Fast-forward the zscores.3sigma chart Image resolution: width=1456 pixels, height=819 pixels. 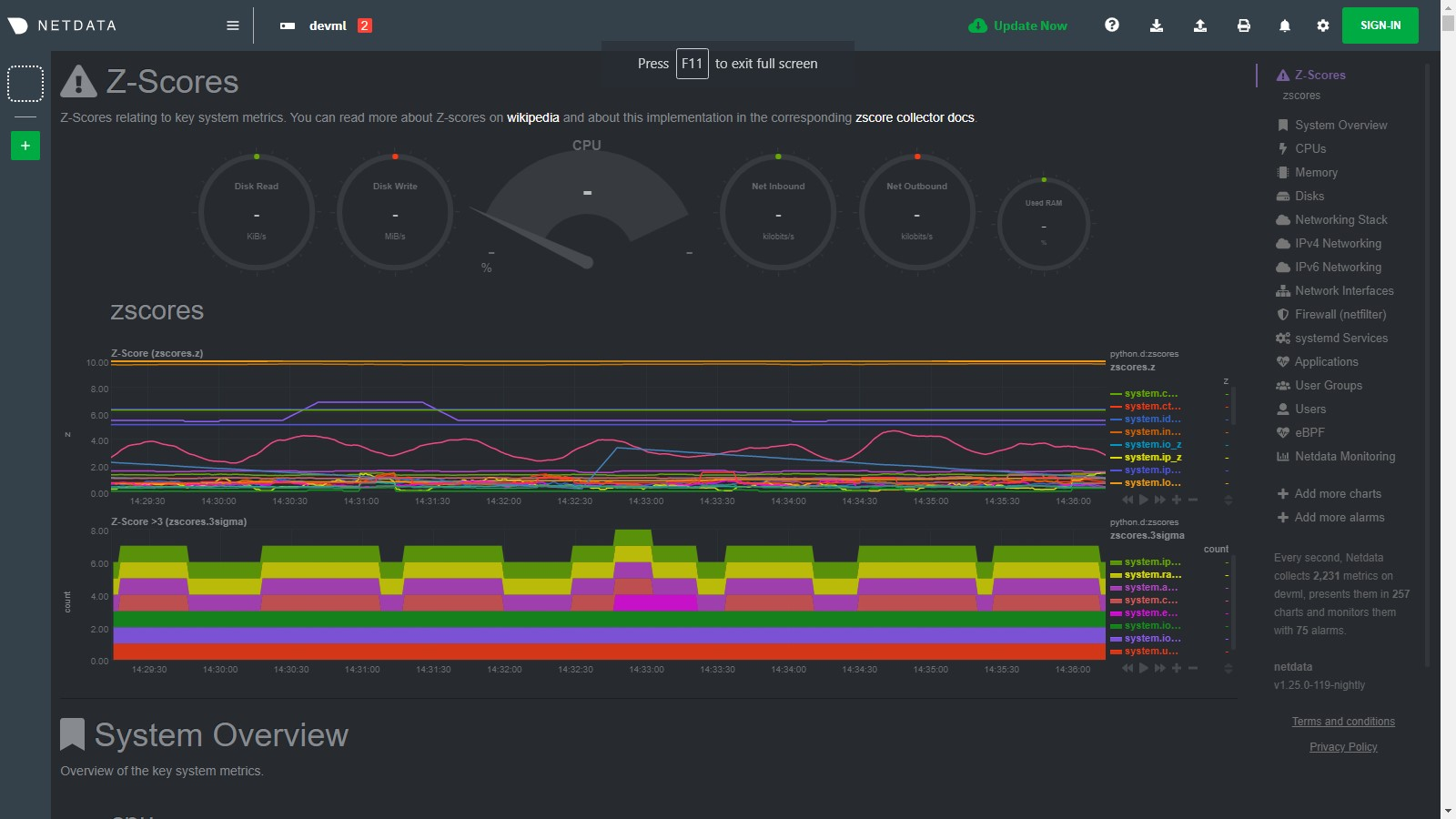click(x=1159, y=668)
